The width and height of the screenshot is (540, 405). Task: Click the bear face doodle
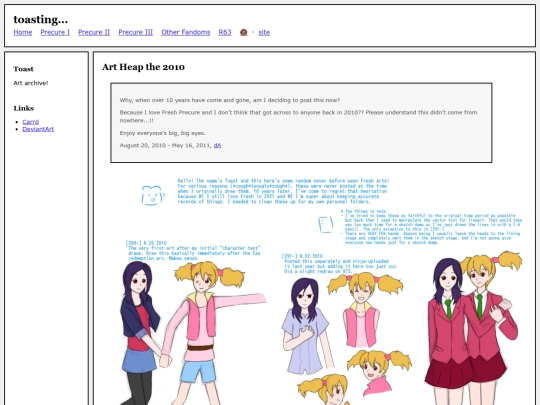point(153,195)
